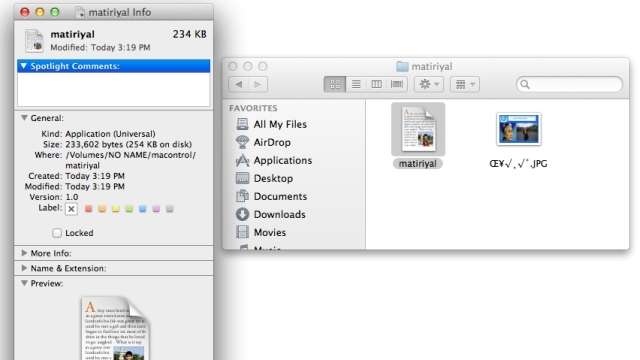Viewport: 640px width, 360px height.
Task: Apply the purple label color
Action: tap(156, 209)
